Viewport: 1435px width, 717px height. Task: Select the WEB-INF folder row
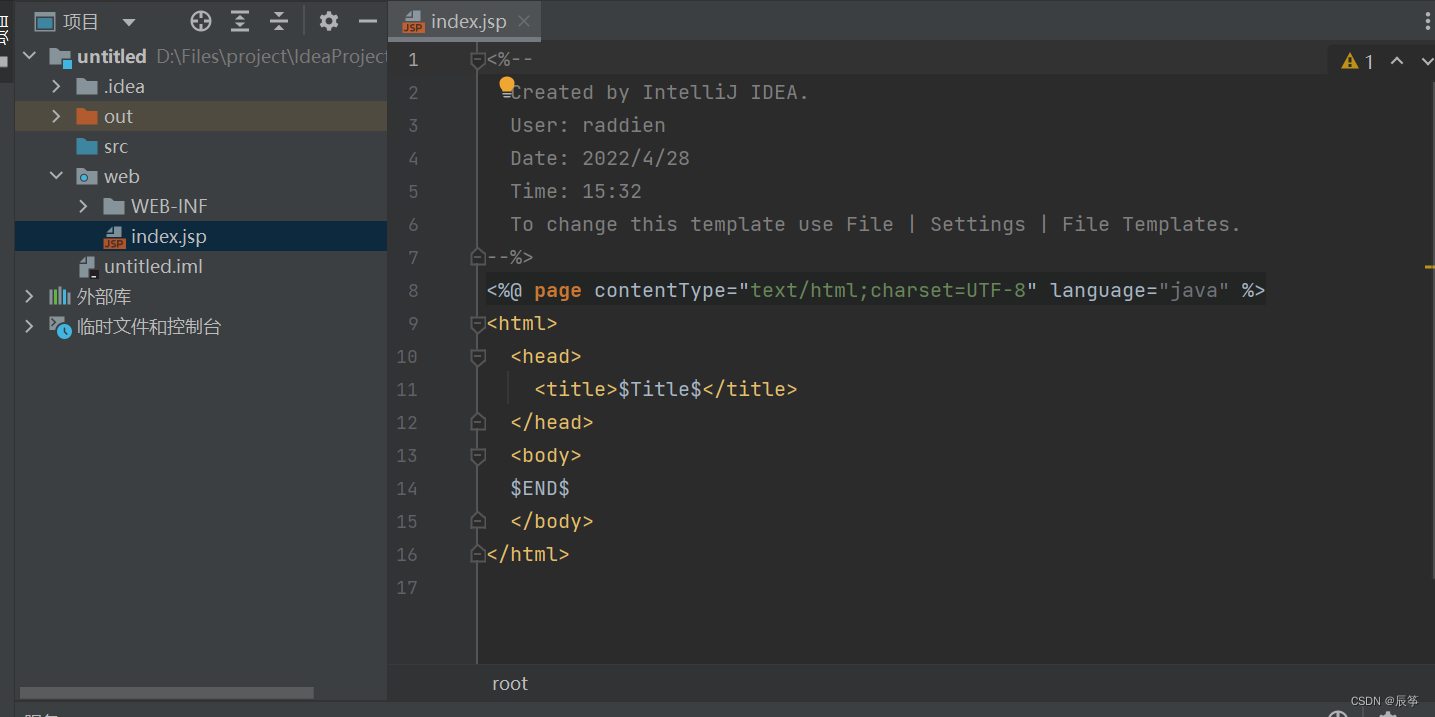(201, 206)
